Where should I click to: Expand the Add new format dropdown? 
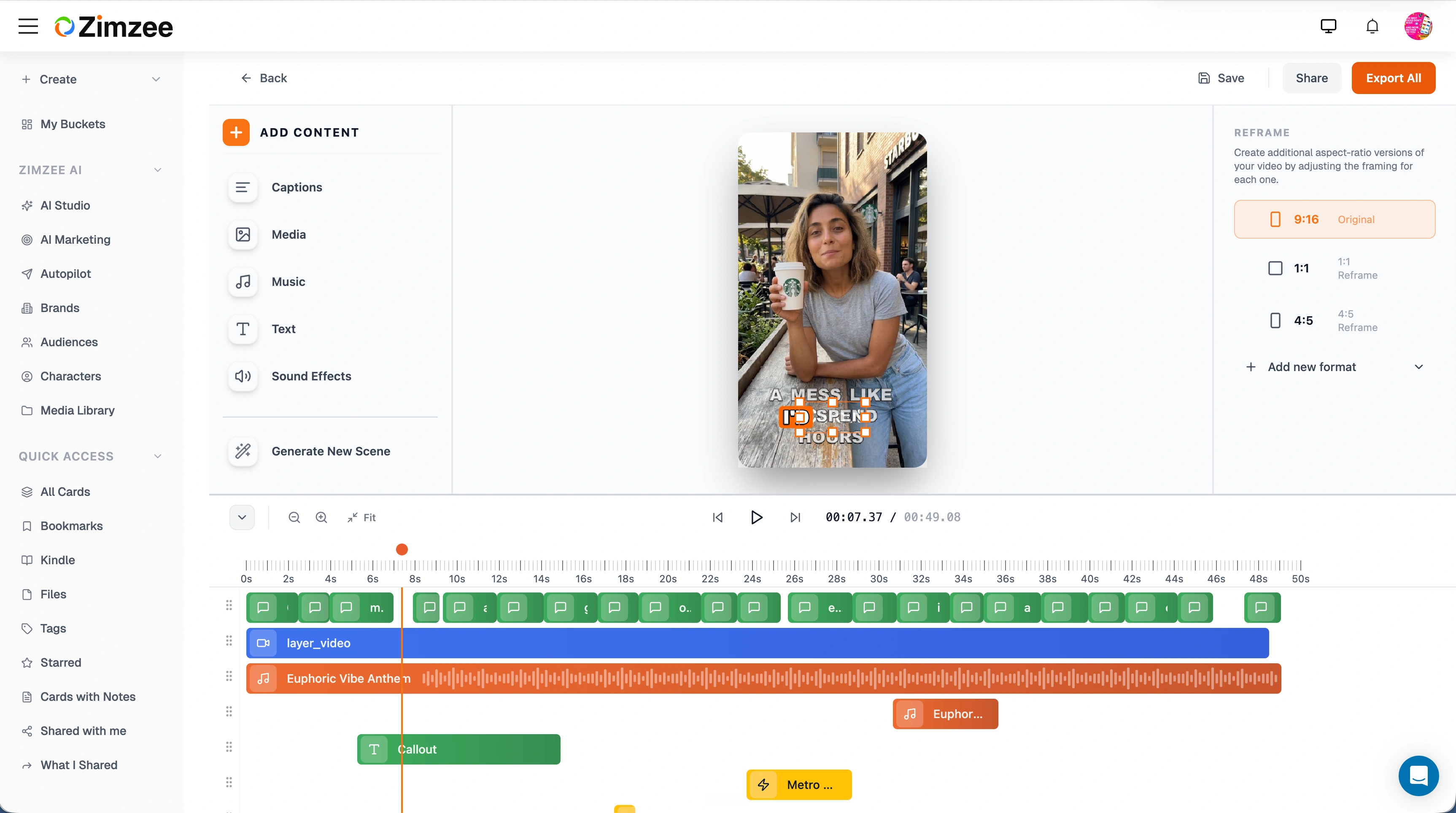pyautogui.click(x=1335, y=367)
